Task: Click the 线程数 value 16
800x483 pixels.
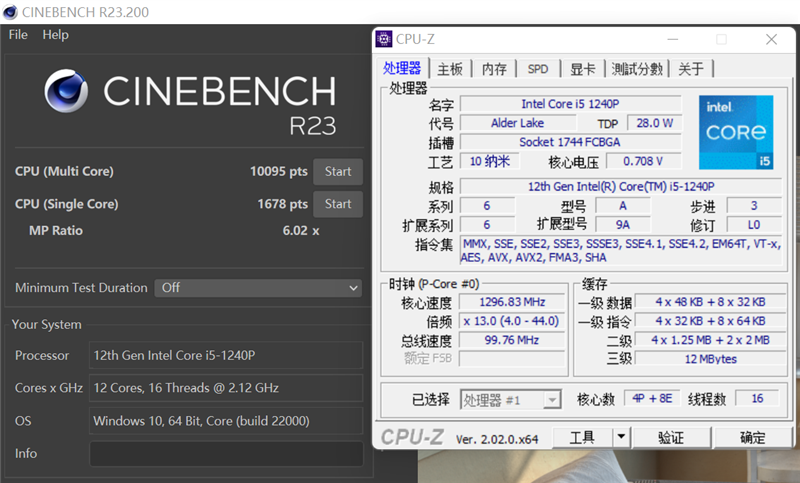Action: click(x=757, y=398)
